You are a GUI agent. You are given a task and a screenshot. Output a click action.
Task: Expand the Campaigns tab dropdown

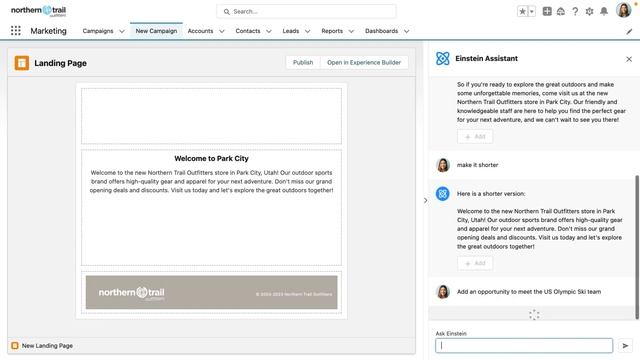point(122,31)
